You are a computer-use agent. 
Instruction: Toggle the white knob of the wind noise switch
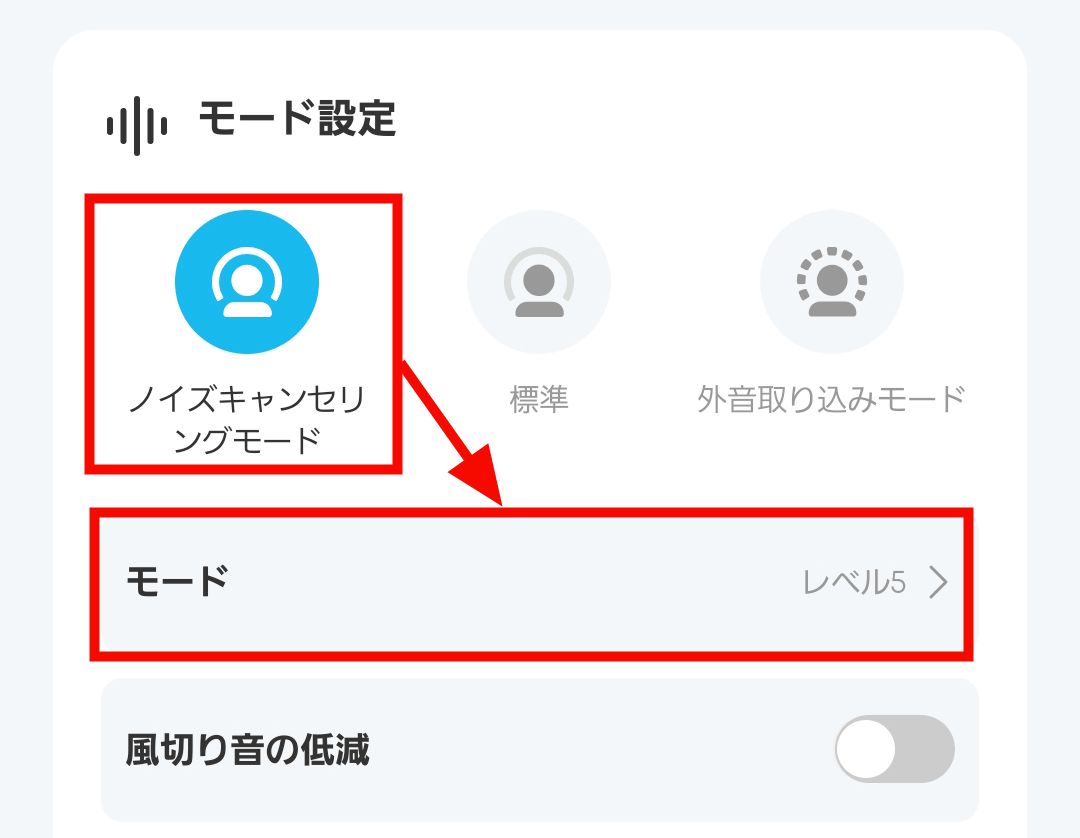pyautogui.click(x=866, y=749)
